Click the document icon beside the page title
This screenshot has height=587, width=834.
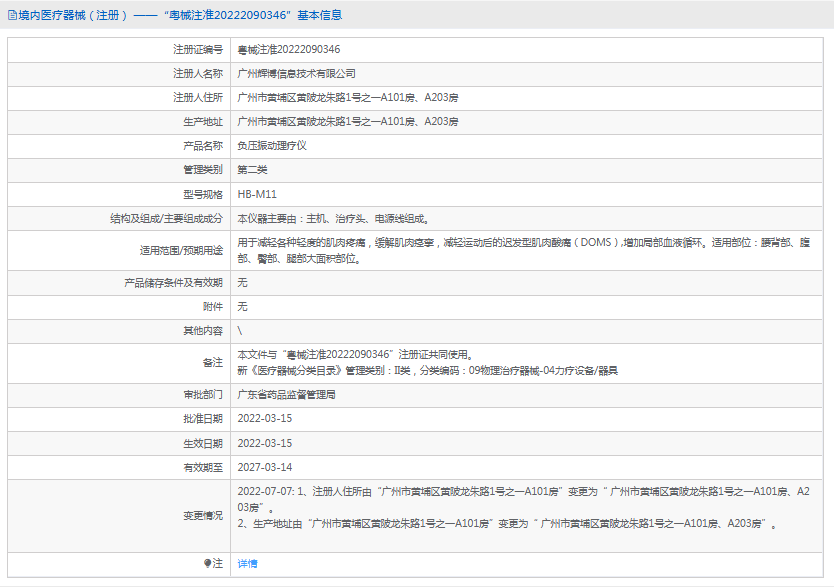12,15
